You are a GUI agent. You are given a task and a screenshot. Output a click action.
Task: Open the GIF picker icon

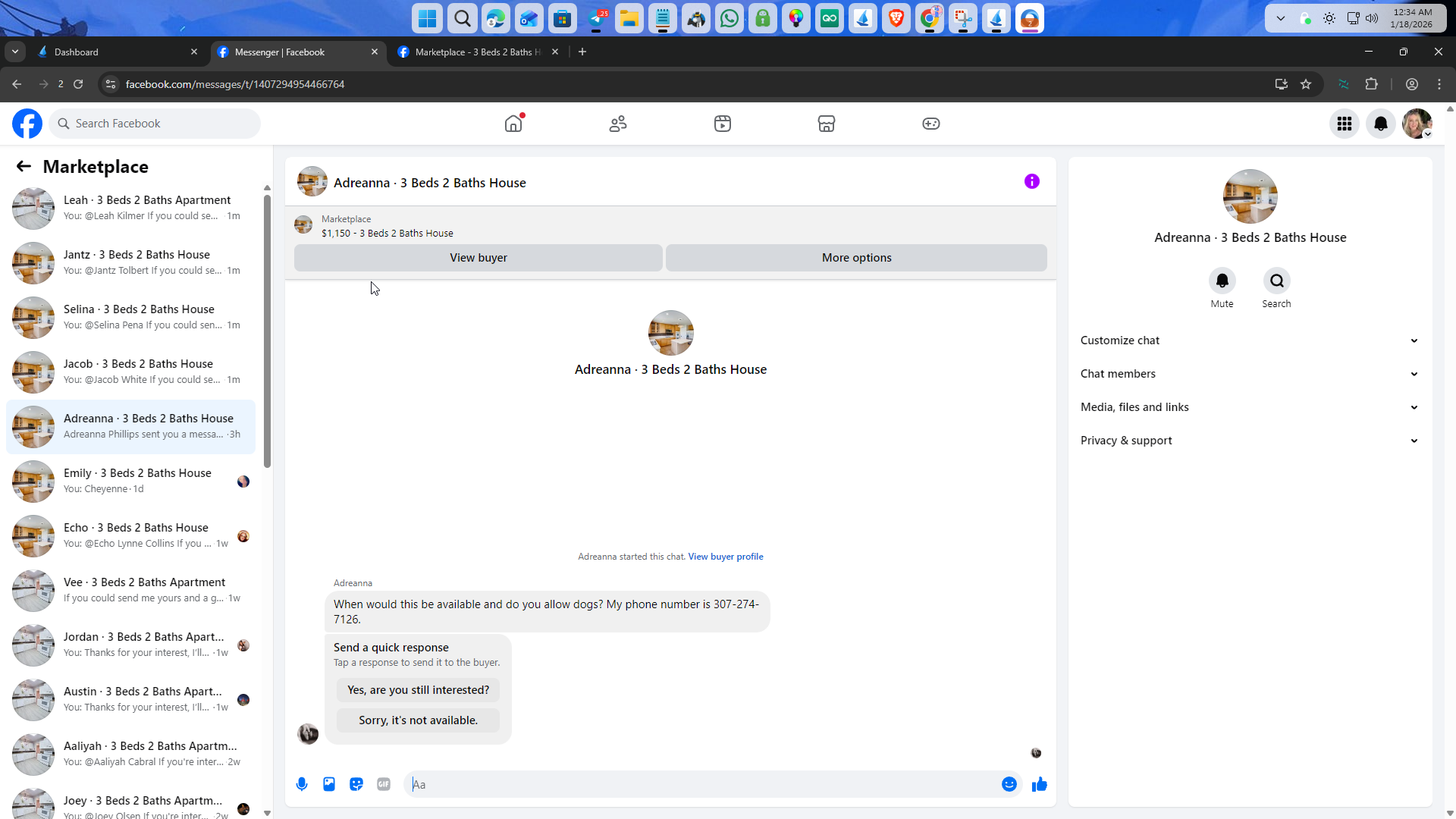tap(384, 784)
